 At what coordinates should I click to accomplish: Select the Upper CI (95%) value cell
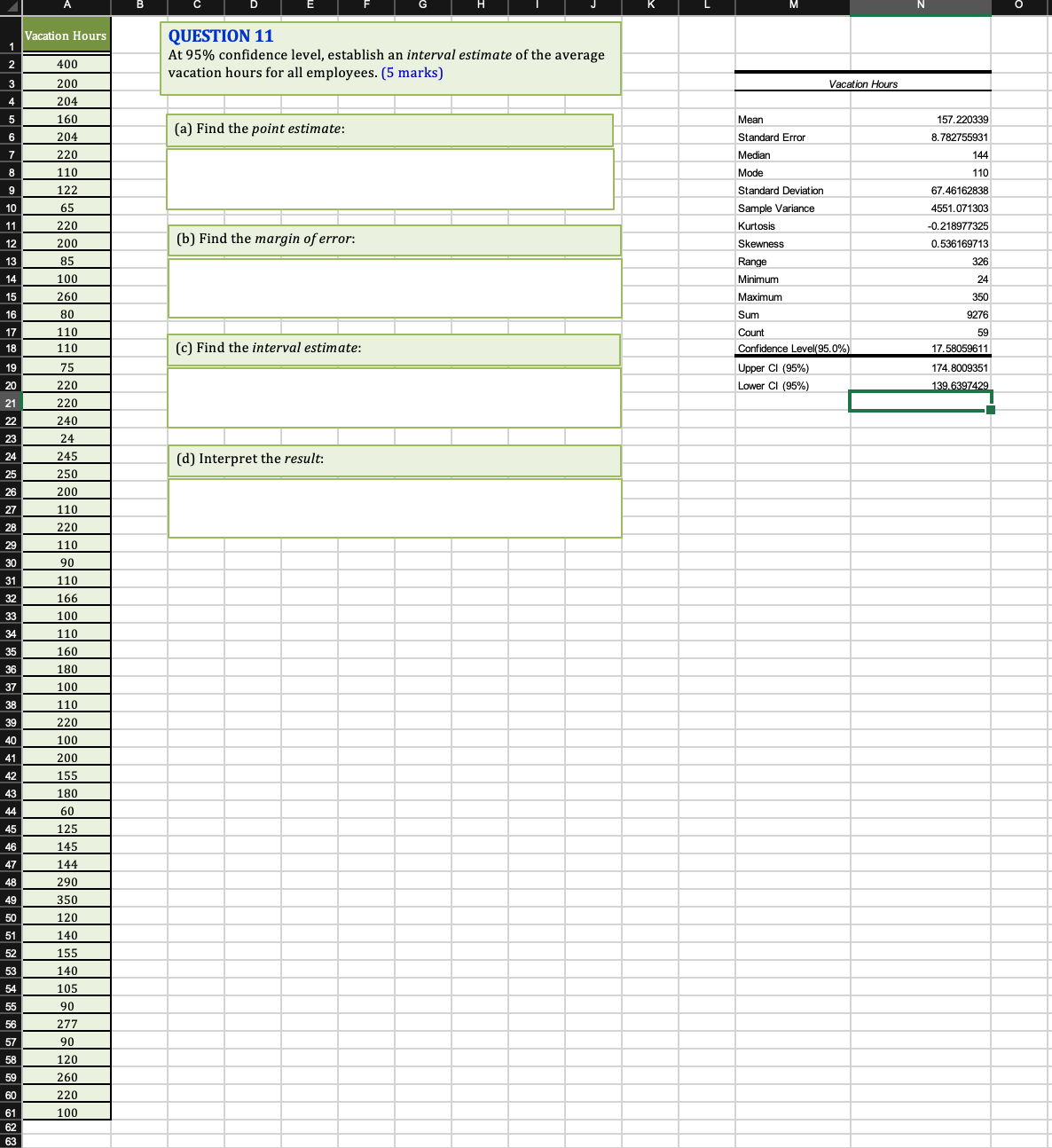(x=920, y=367)
